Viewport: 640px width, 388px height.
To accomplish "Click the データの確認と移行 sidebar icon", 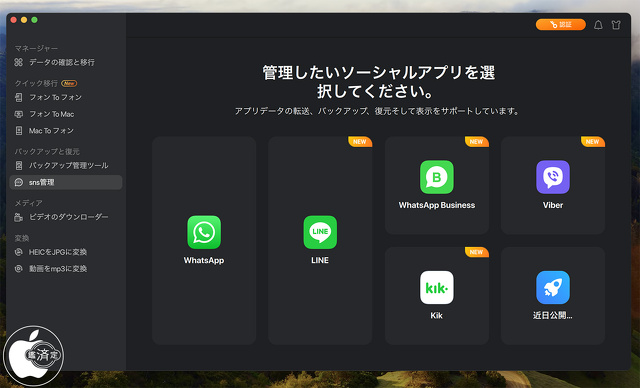I will pyautogui.click(x=19, y=62).
